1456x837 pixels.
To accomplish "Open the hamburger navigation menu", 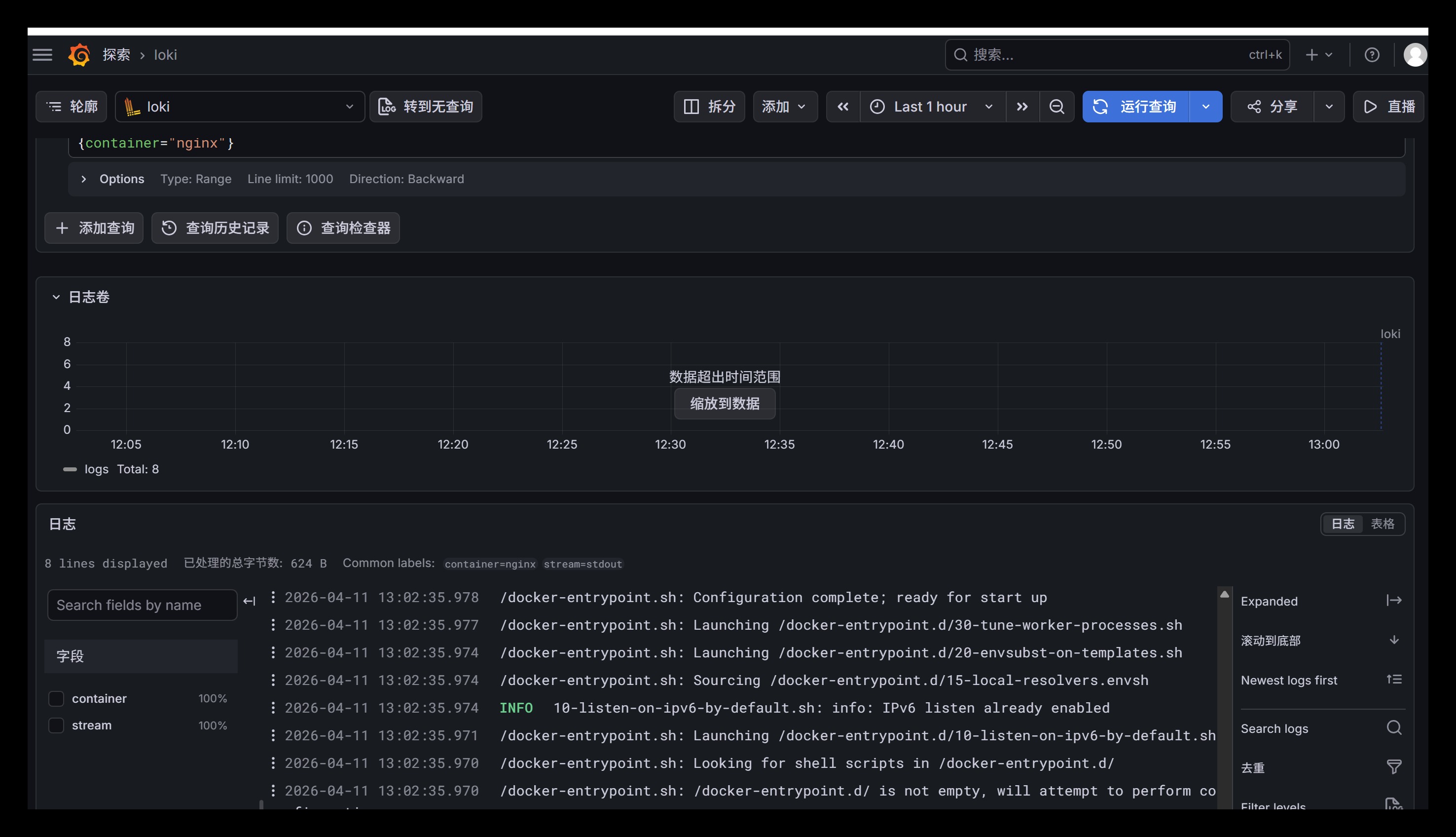I will [42, 55].
